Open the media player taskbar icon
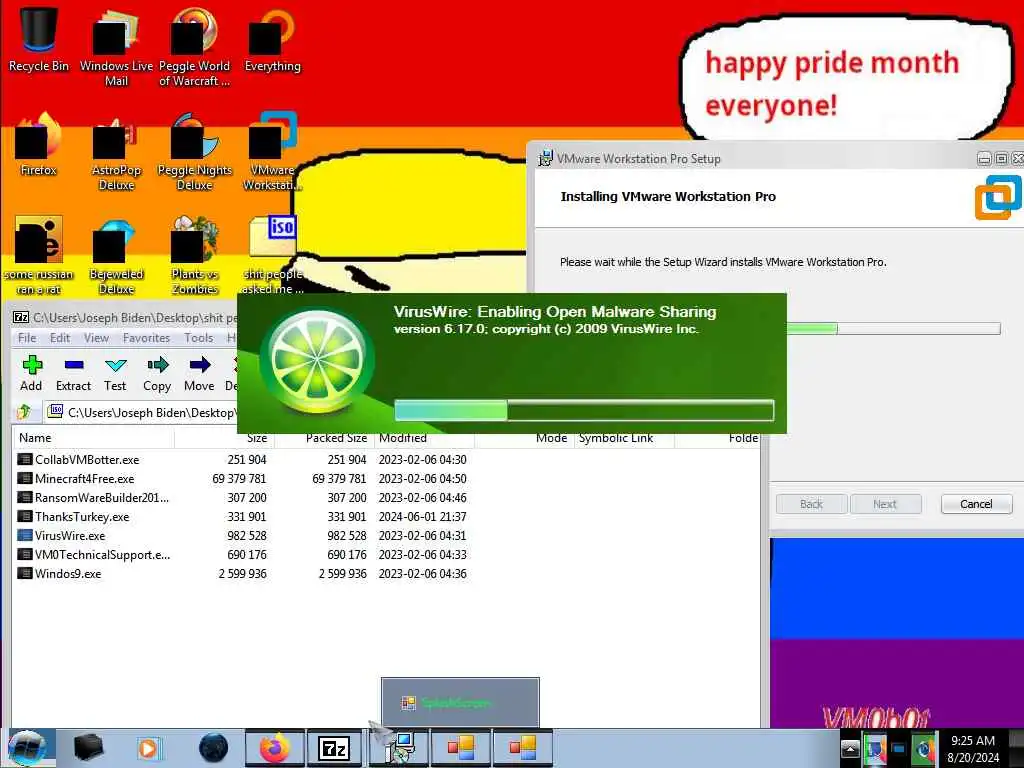This screenshot has height=768, width=1024. (148, 748)
